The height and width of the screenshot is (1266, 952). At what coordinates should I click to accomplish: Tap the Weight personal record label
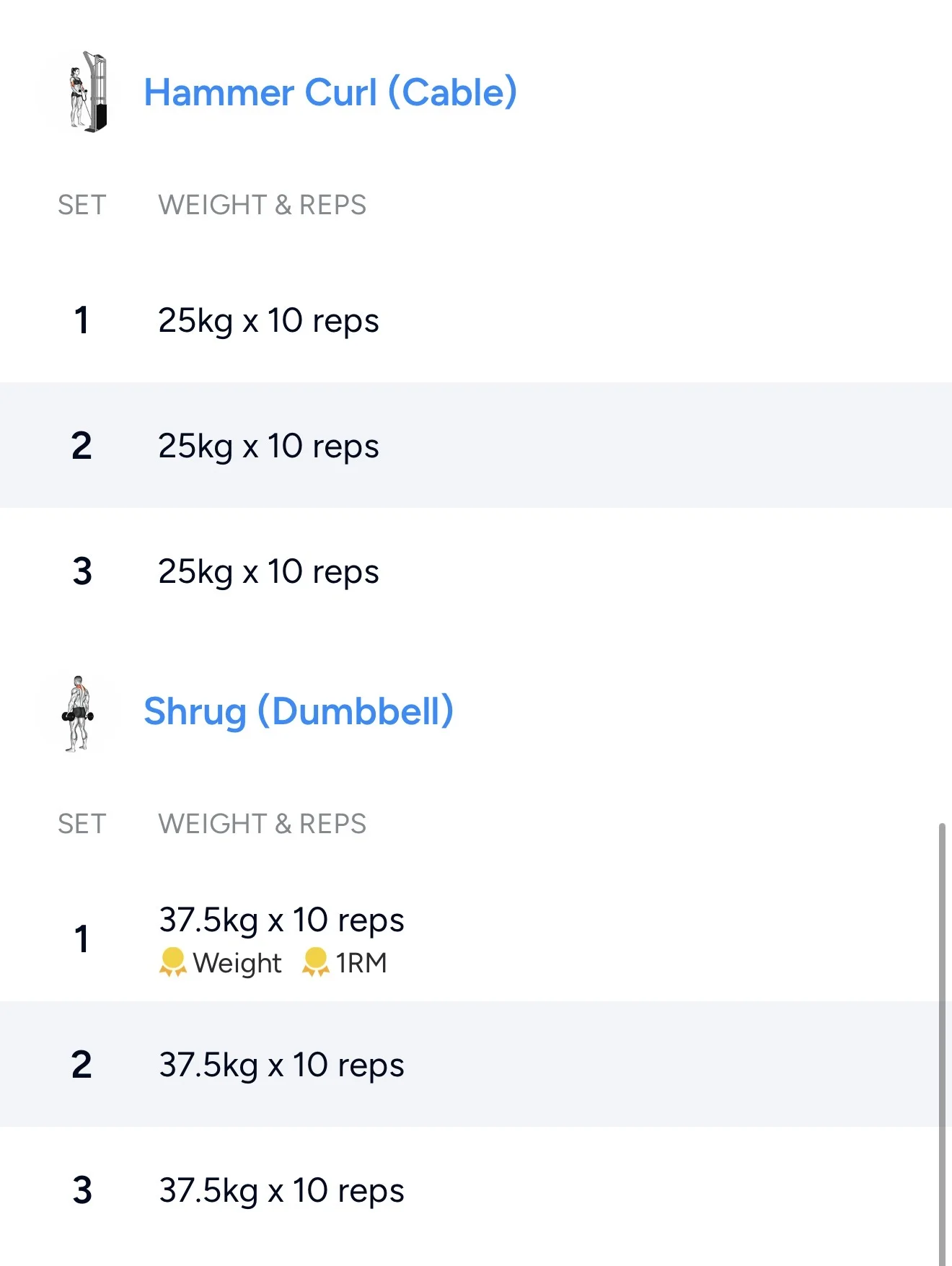(x=237, y=963)
